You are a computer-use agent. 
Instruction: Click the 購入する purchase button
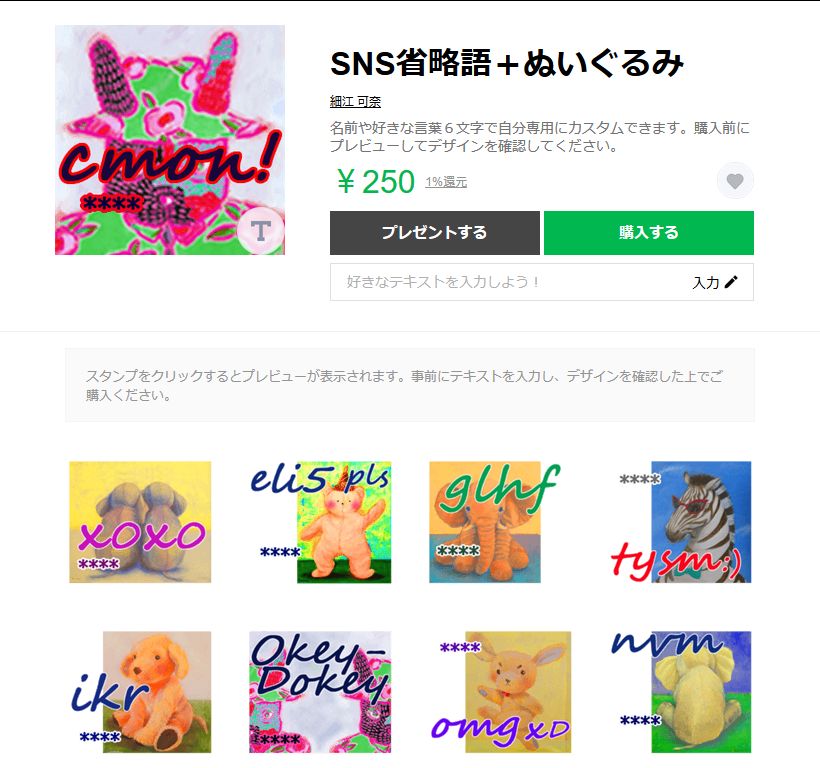pos(648,233)
